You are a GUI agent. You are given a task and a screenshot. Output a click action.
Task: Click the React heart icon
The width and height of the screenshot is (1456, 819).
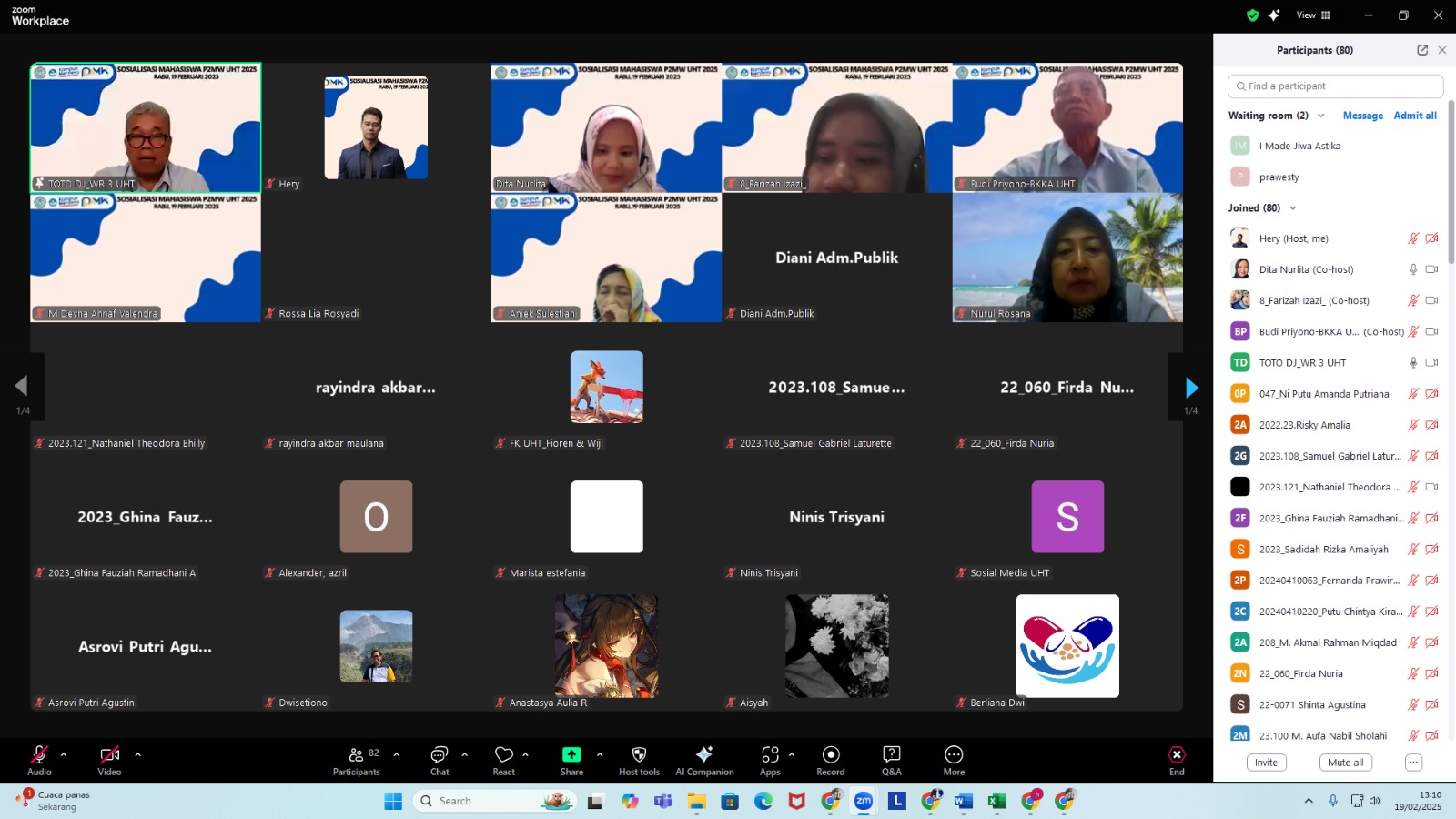(x=504, y=760)
